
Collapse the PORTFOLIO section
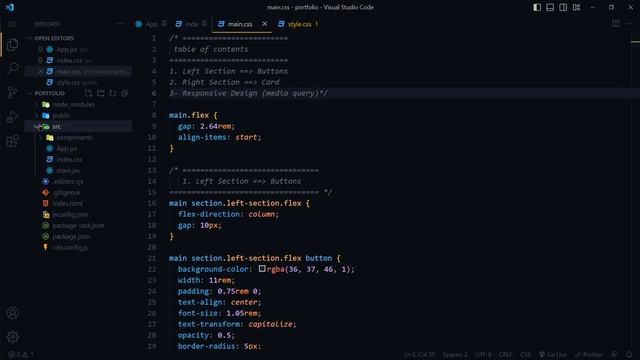coord(49,93)
